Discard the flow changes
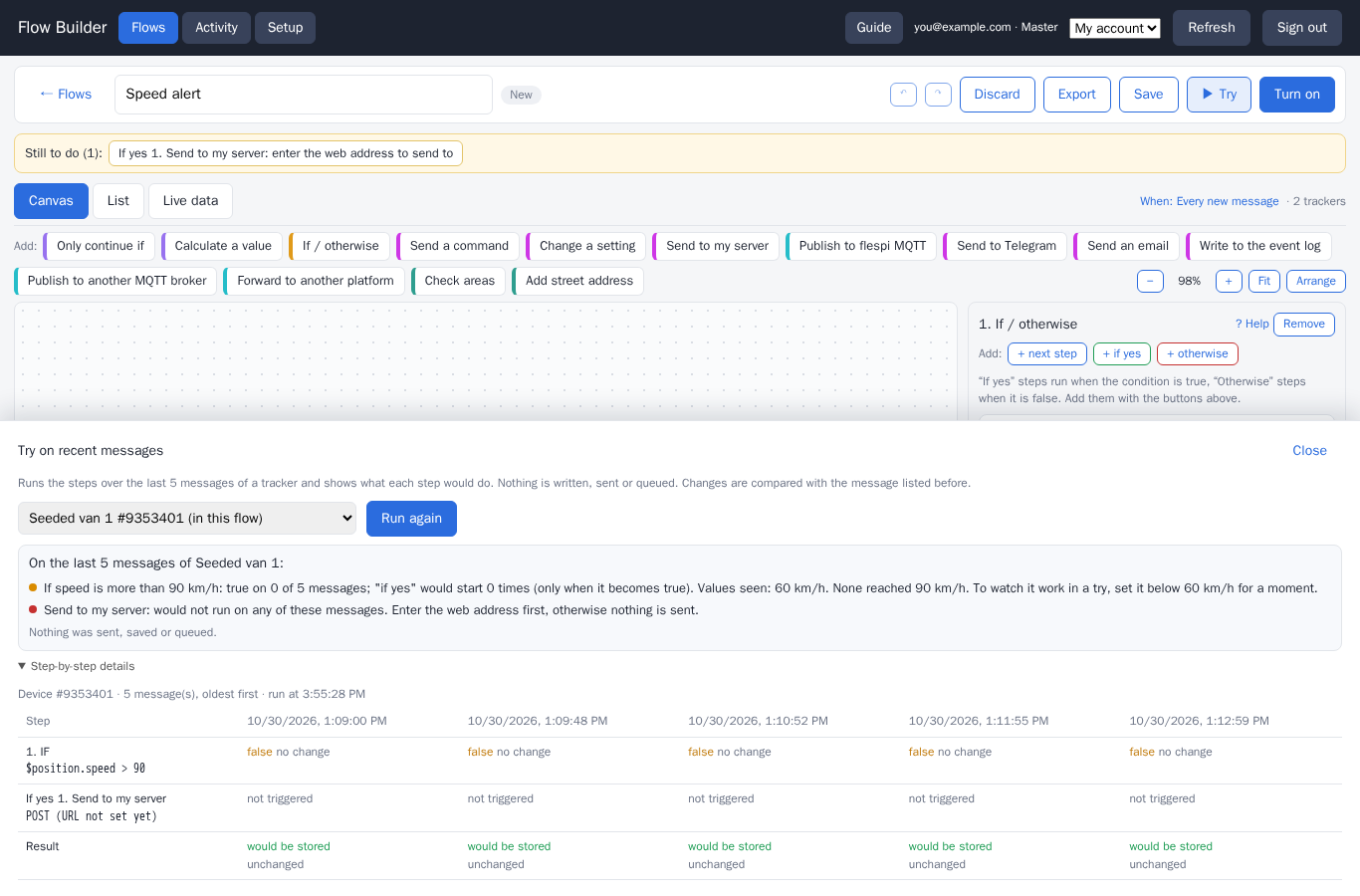Viewport: 1360px width, 896px height. point(998,95)
